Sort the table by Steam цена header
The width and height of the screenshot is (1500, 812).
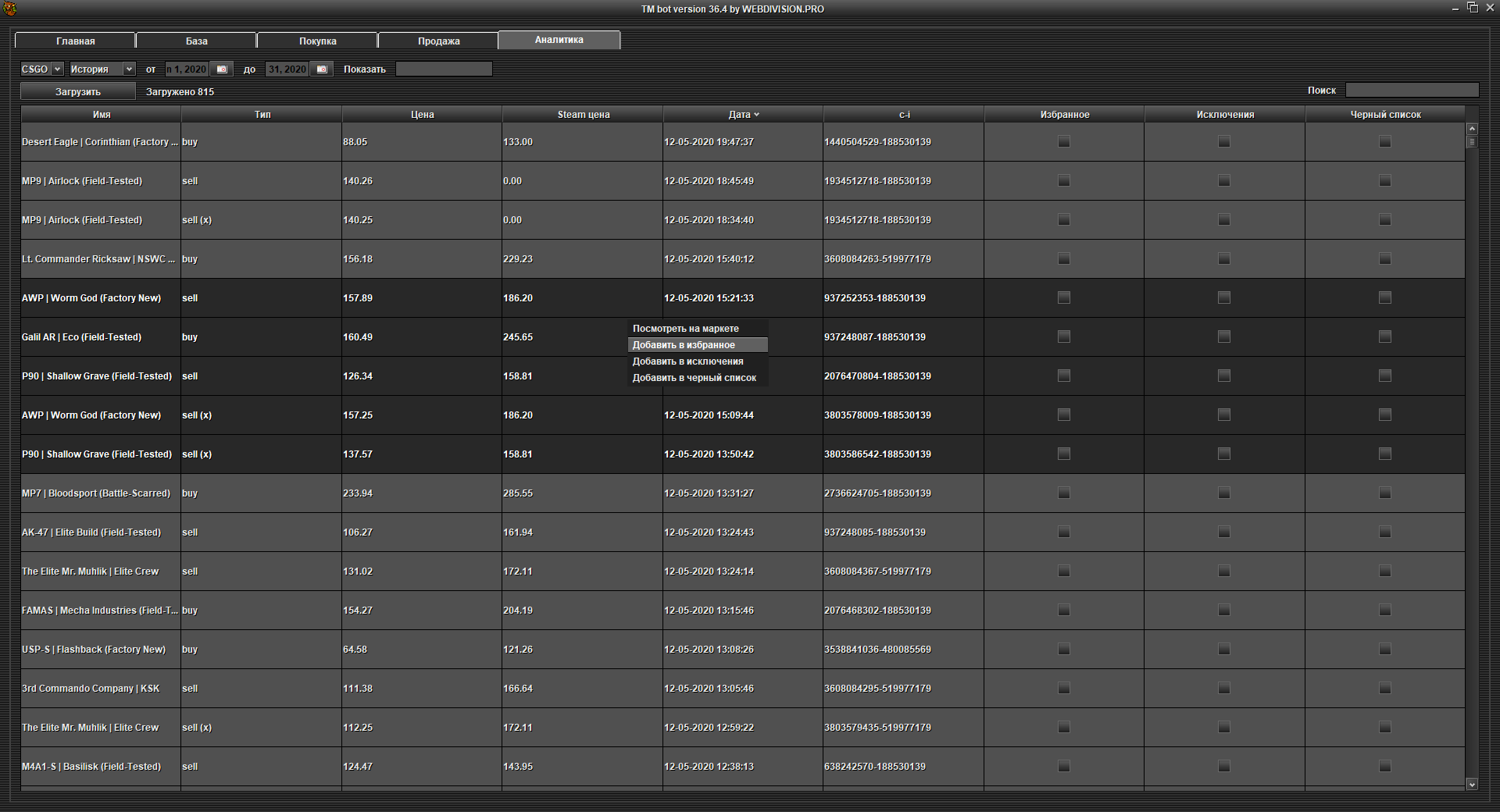(583, 115)
